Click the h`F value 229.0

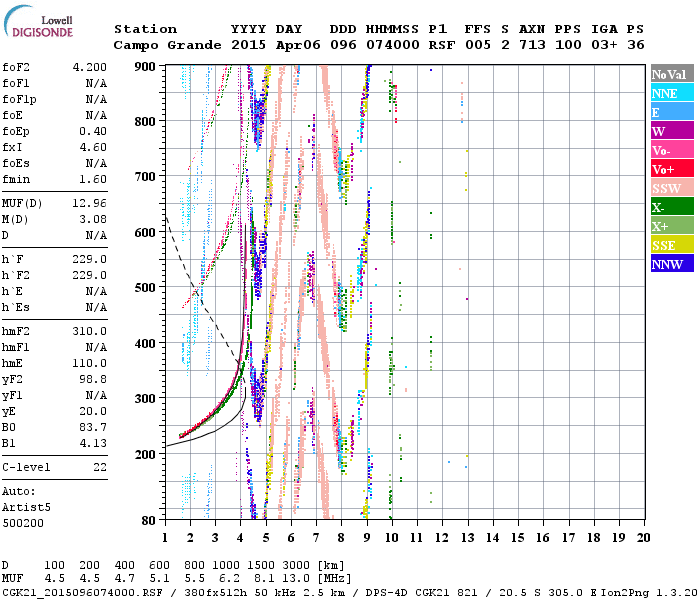[x=90, y=259]
